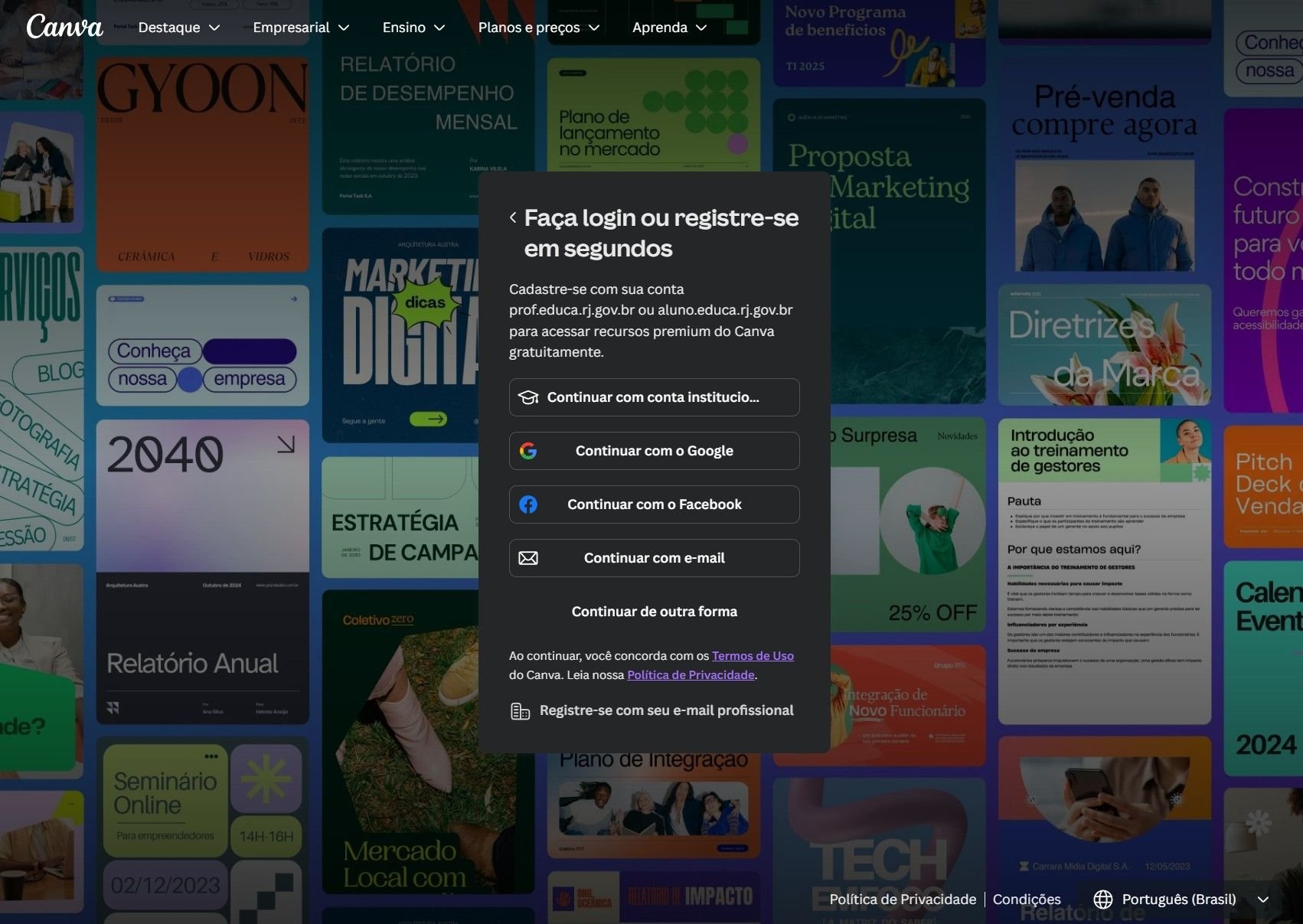The image size is (1303, 924).
Task: Click Continuar de outra forma
Action: pyautogui.click(x=655, y=612)
